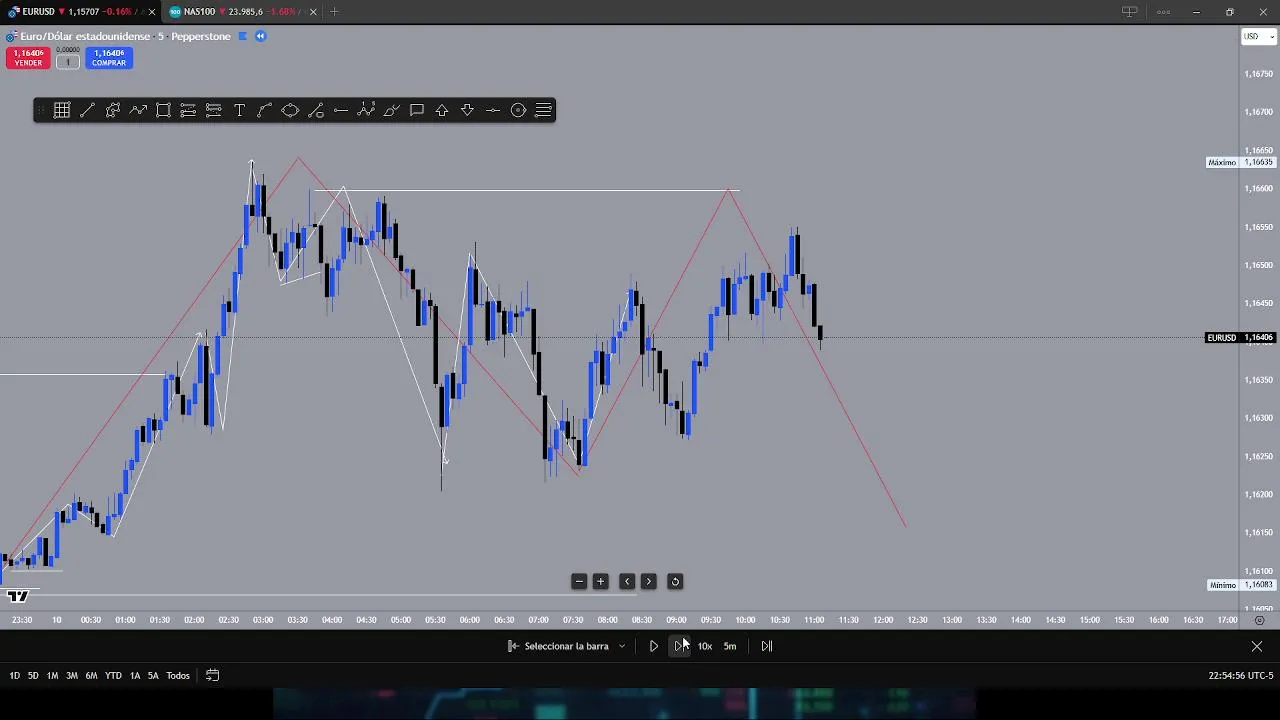Select the second stacked horizontal-lines tool before the T
1280x720 pixels.
click(x=214, y=110)
